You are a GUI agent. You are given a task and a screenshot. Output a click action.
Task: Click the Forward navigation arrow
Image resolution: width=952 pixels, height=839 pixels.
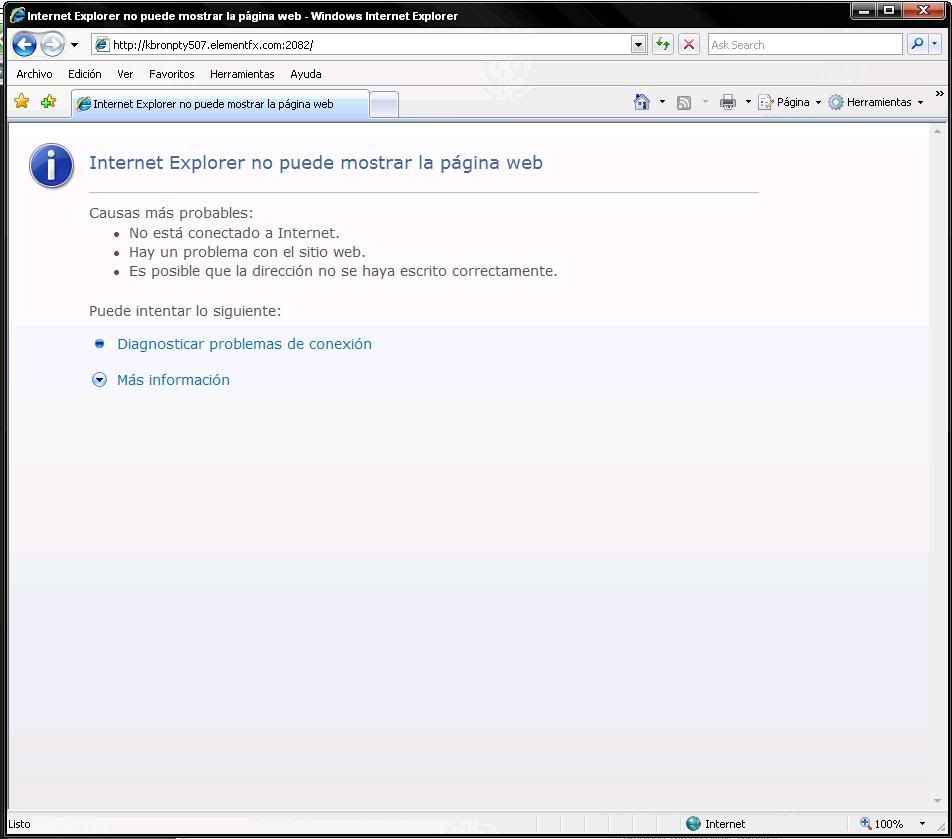tap(53, 44)
